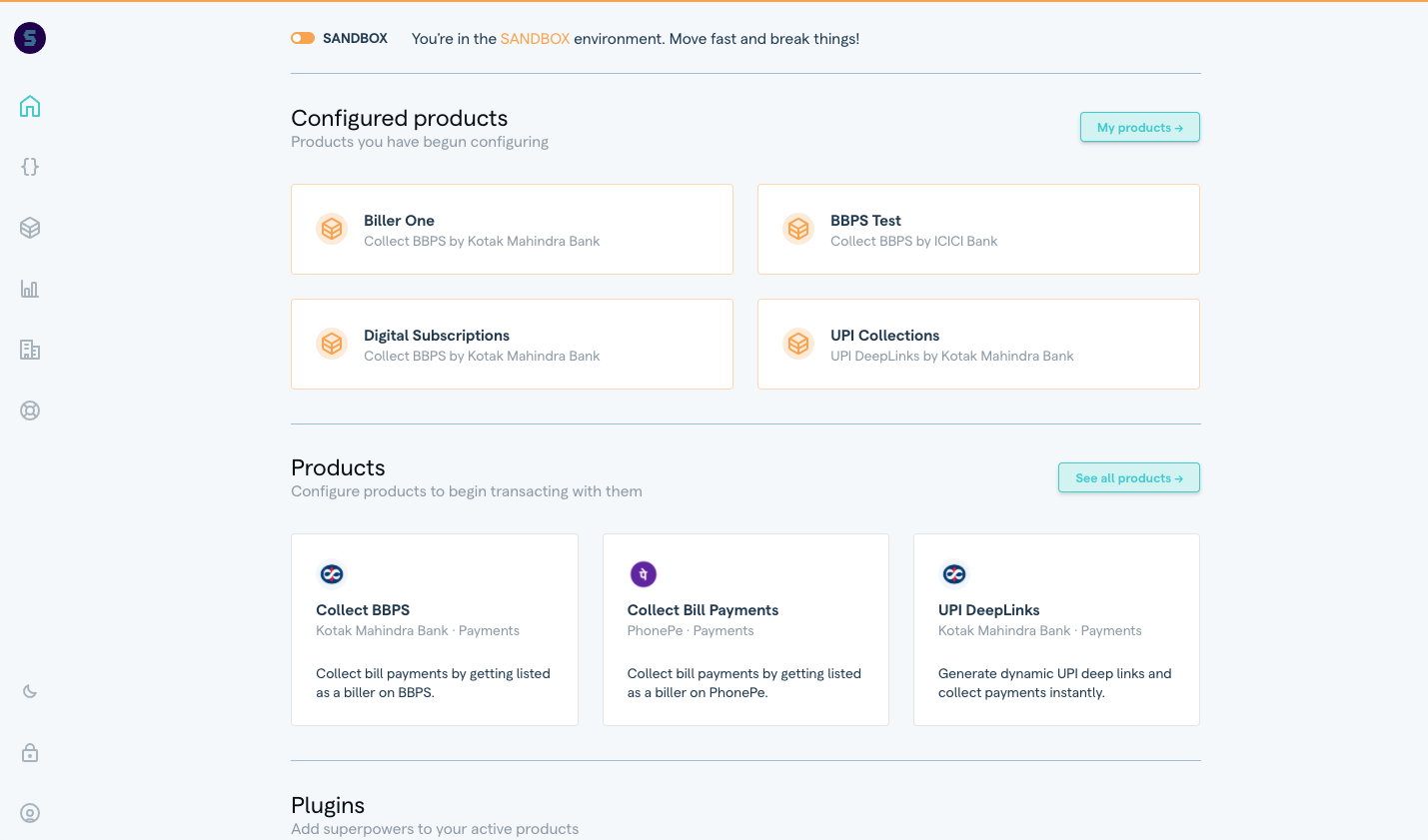
Task: Open the Biller One configured product
Action: click(x=512, y=229)
